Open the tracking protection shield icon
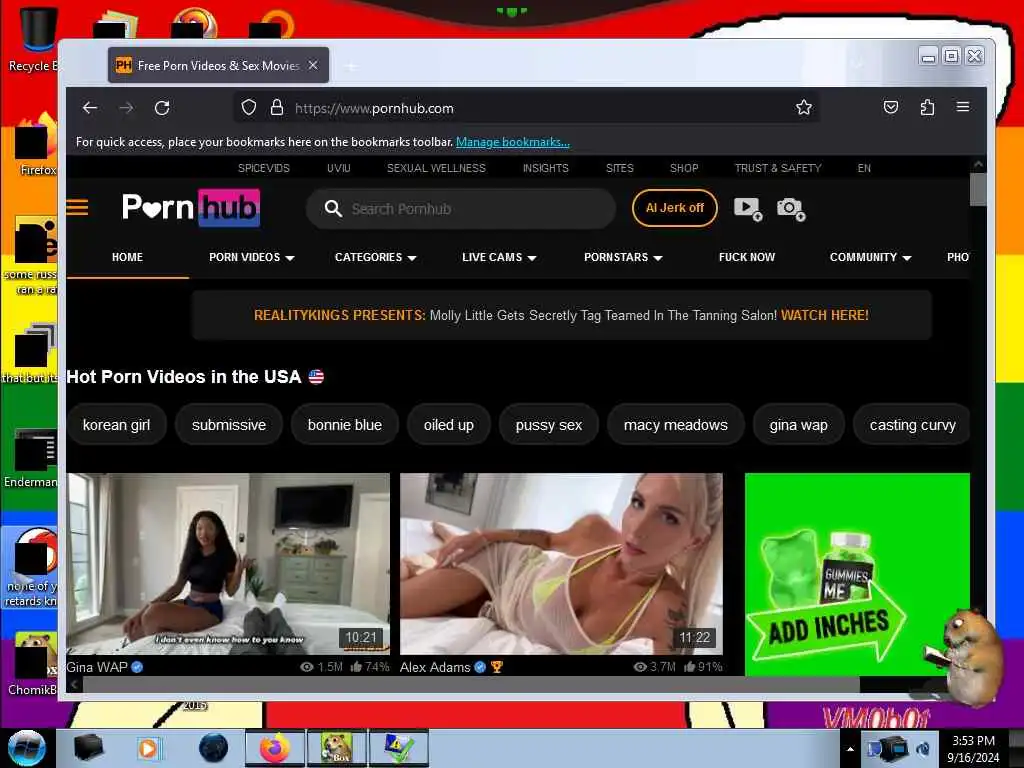 pyautogui.click(x=249, y=107)
